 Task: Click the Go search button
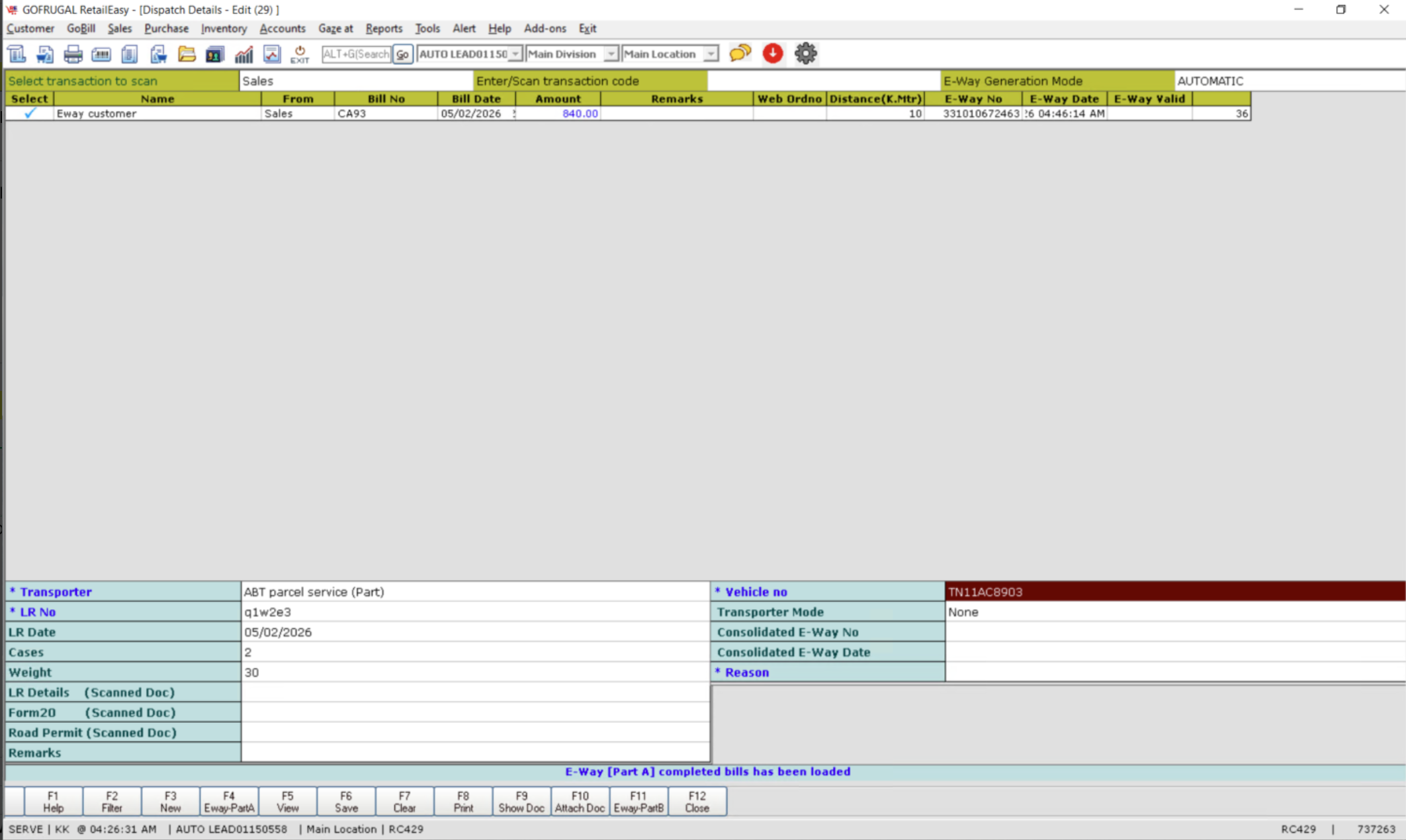click(x=402, y=54)
